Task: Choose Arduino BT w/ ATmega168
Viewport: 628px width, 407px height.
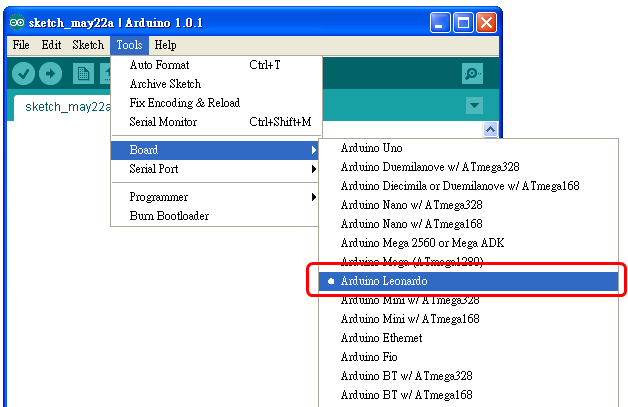Action: [469, 395]
